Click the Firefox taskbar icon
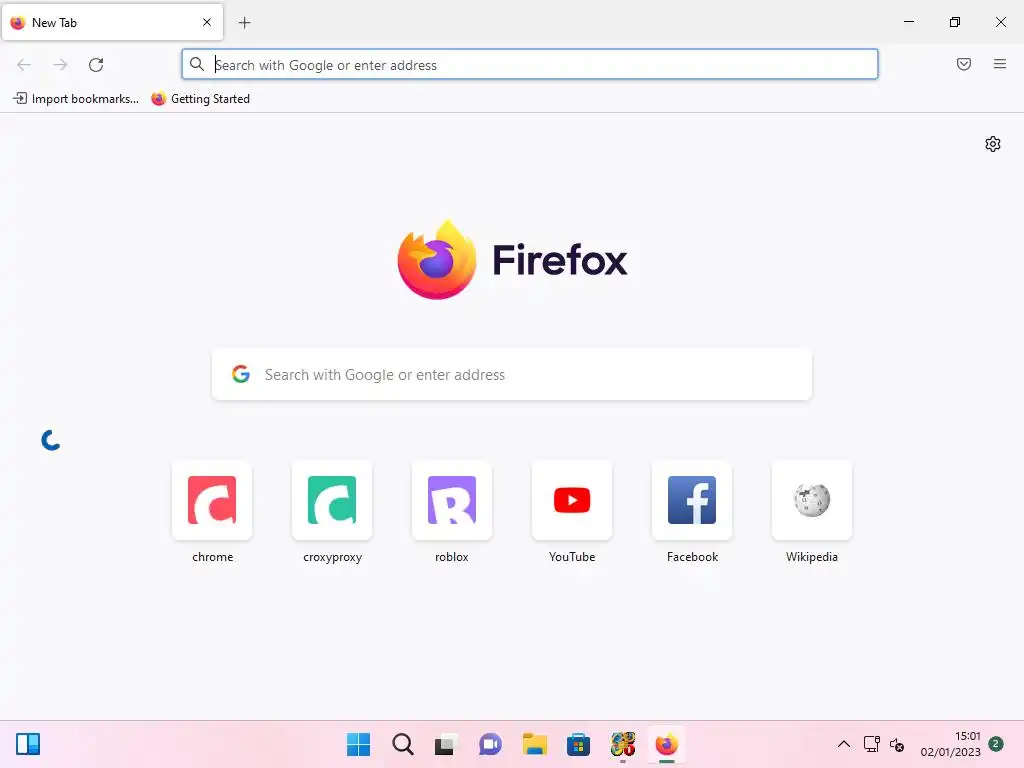Image resolution: width=1024 pixels, height=768 pixels. 667,744
